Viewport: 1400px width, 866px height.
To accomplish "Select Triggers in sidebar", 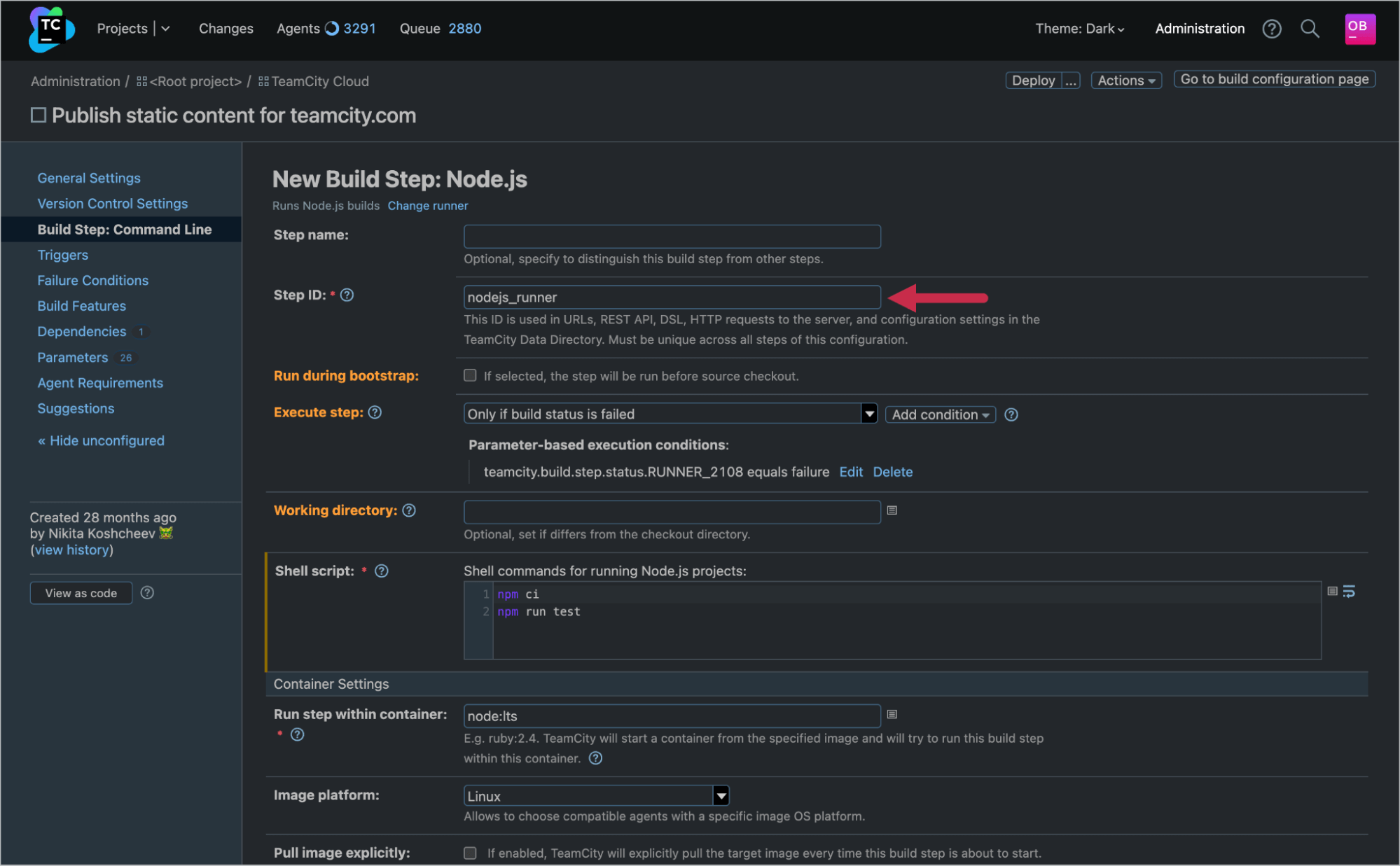I will tap(63, 255).
